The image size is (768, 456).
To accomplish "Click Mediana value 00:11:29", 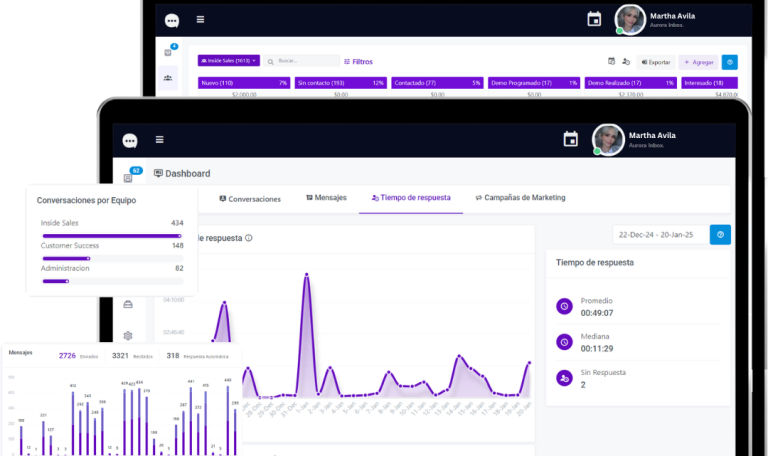I will coord(597,349).
